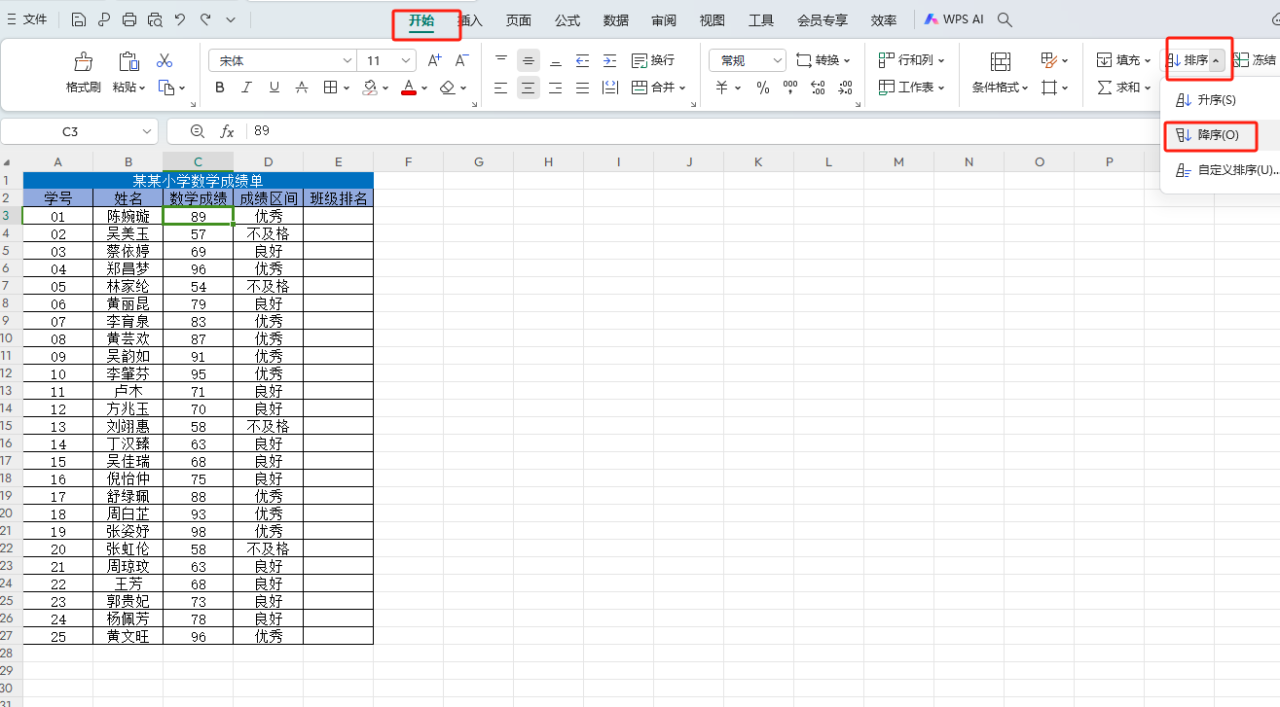Image resolution: width=1280 pixels, height=707 pixels.
Task: Expand the Name Box C3 dropdown
Action: point(147,132)
